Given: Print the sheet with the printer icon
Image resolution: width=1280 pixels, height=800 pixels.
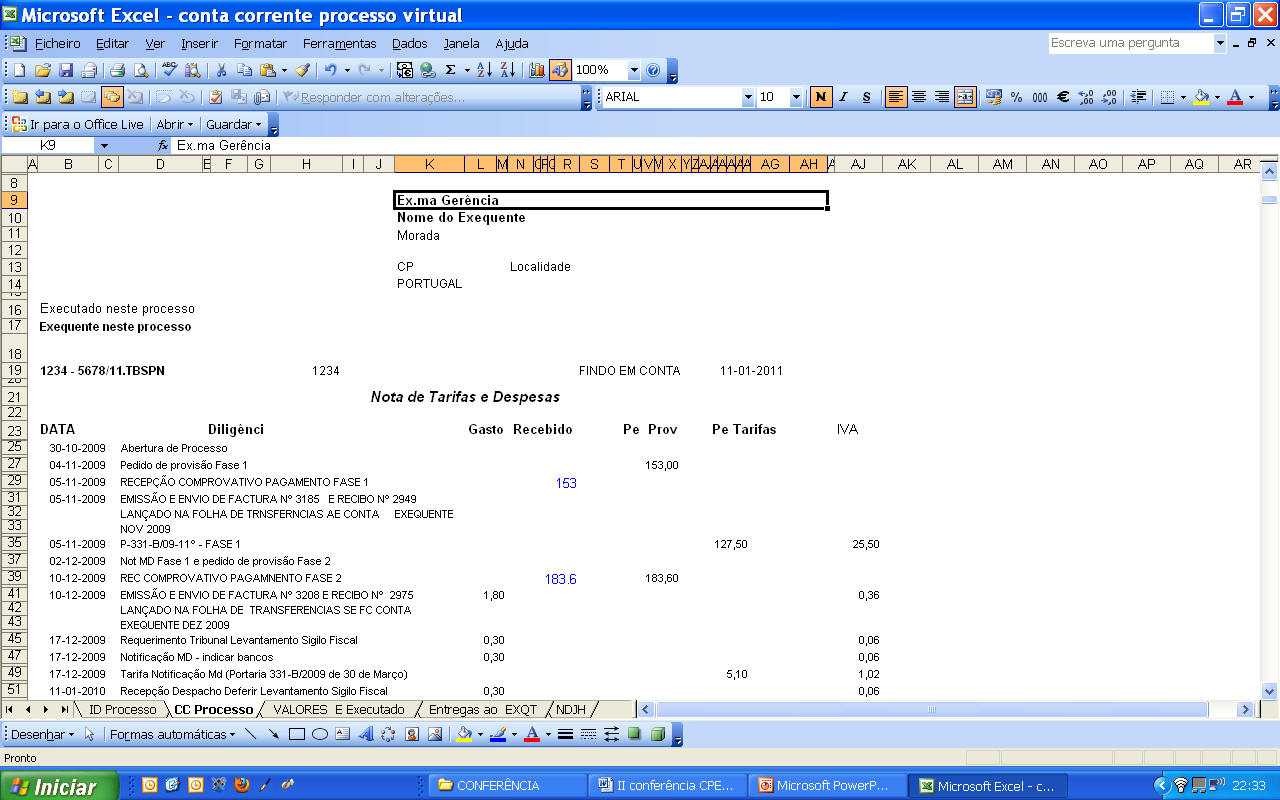Looking at the screenshot, I should tap(117, 70).
